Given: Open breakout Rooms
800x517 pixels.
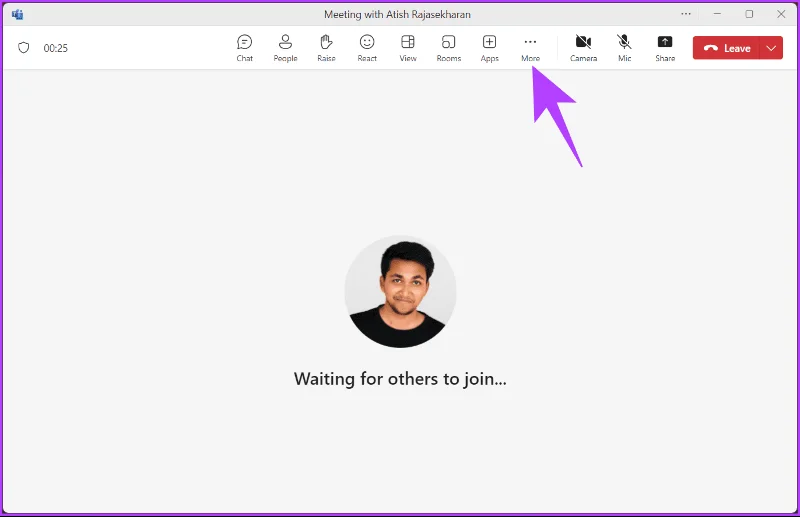Looking at the screenshot, I should click(448, 48).
